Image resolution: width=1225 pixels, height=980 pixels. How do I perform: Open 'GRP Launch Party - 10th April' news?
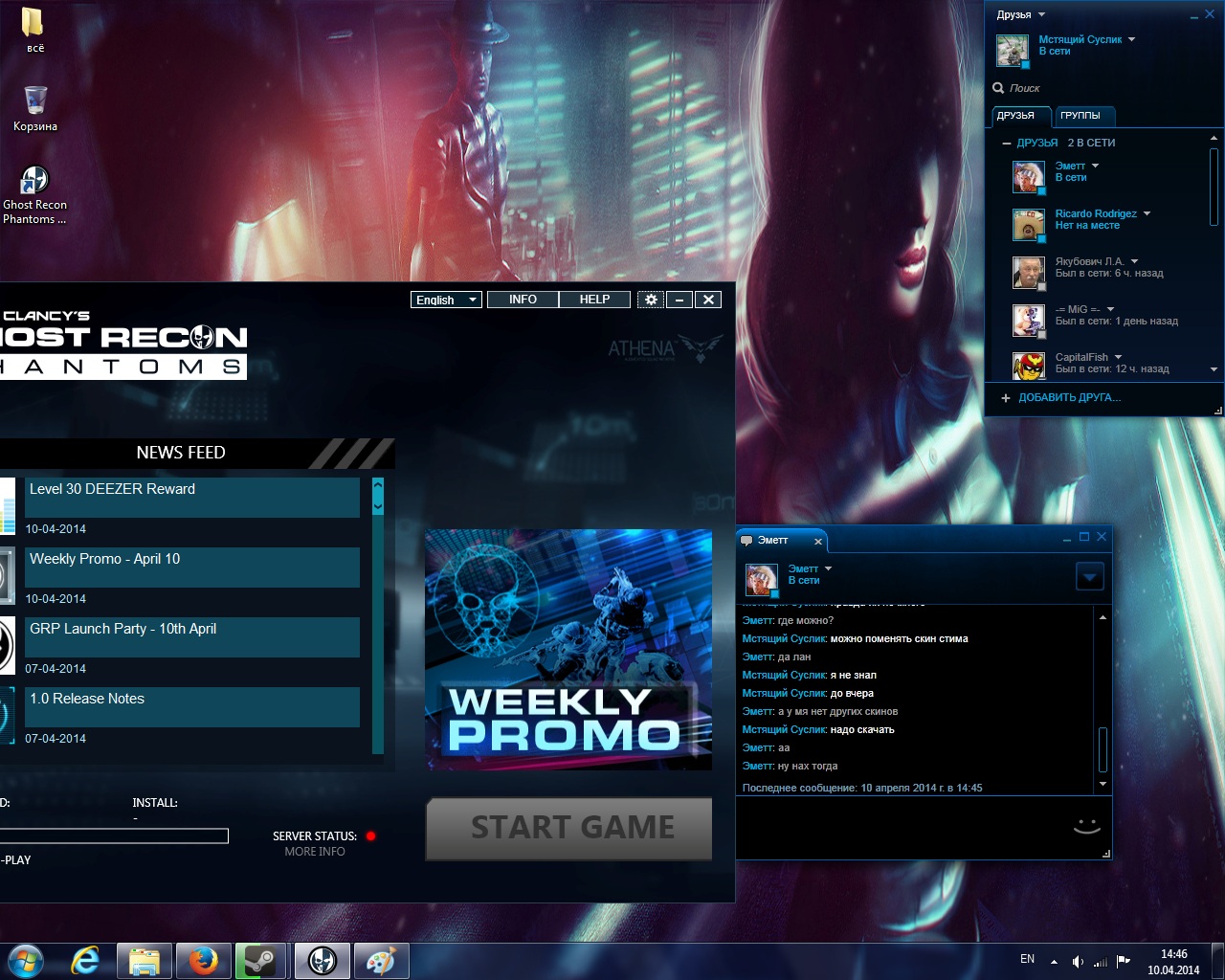click(192, 637)
